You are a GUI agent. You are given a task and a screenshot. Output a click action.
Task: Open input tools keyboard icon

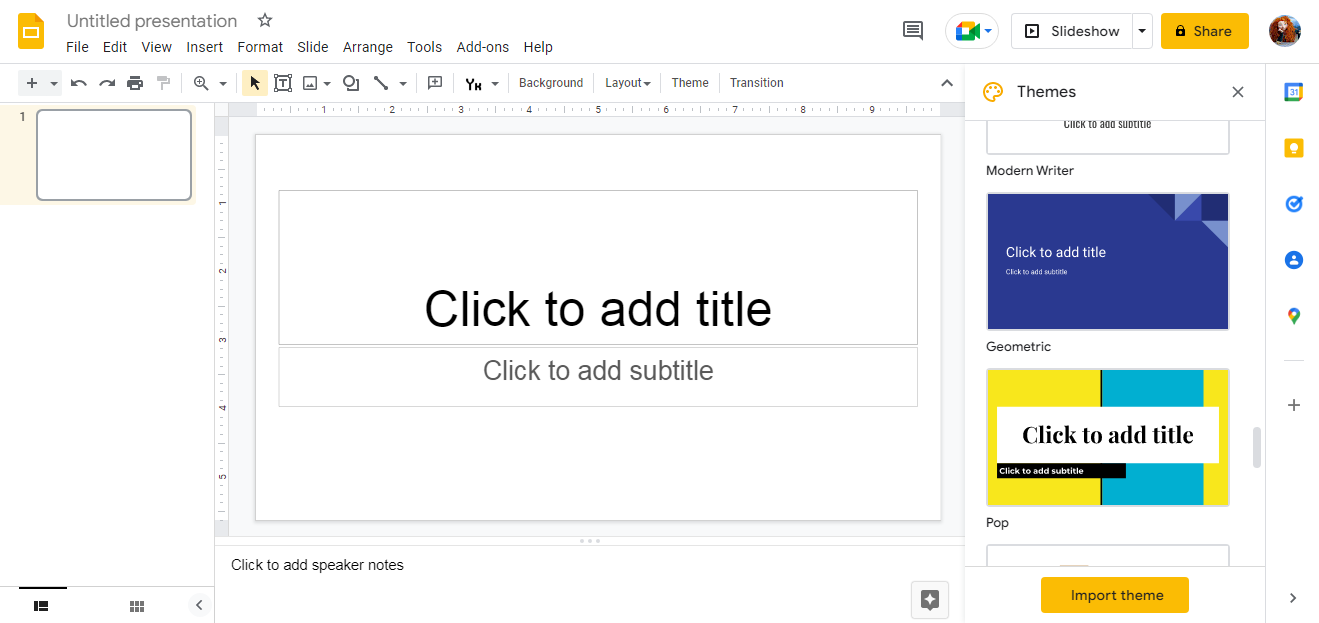[474, 84]
